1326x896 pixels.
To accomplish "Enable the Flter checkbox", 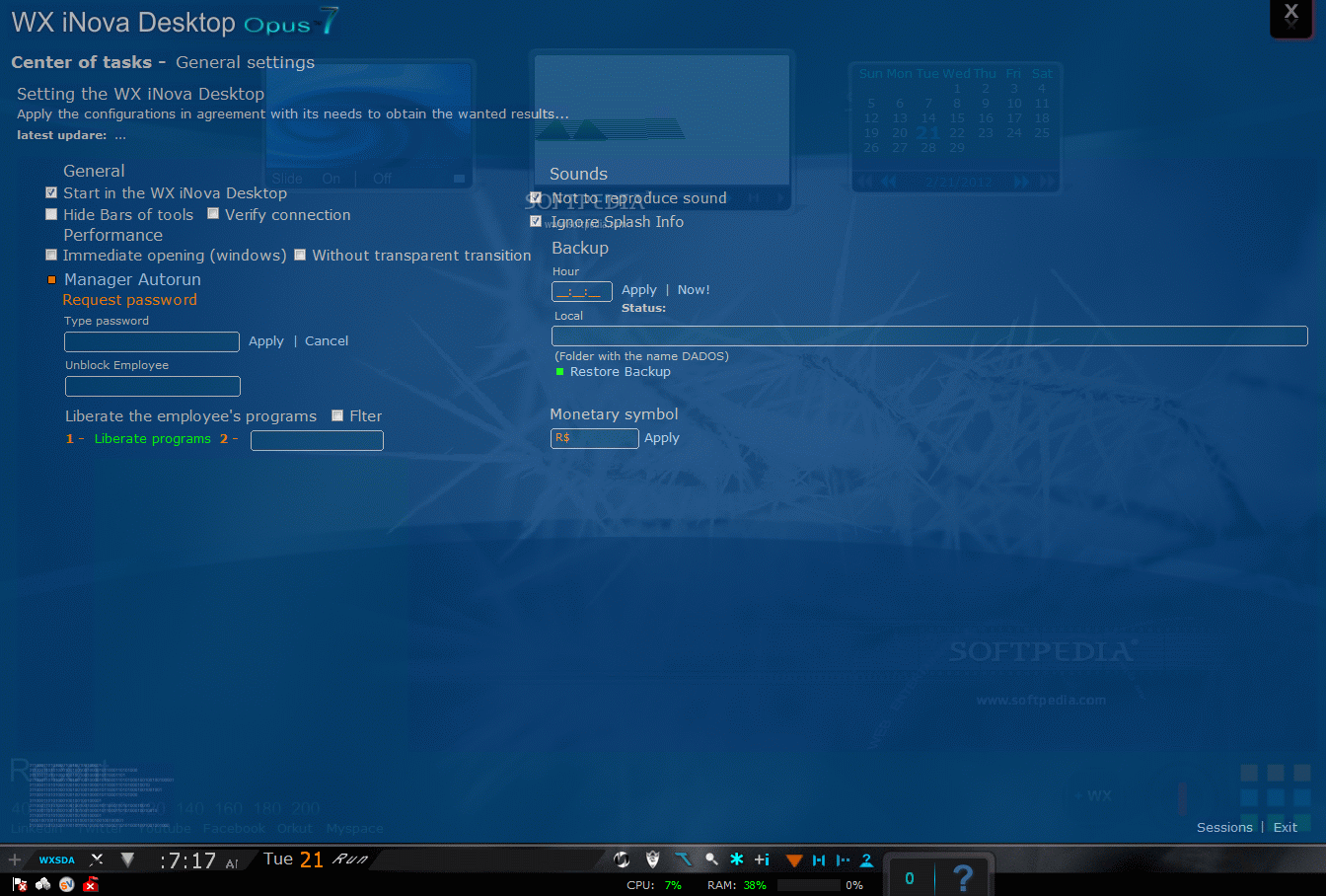I will click(x=337, y=415).
